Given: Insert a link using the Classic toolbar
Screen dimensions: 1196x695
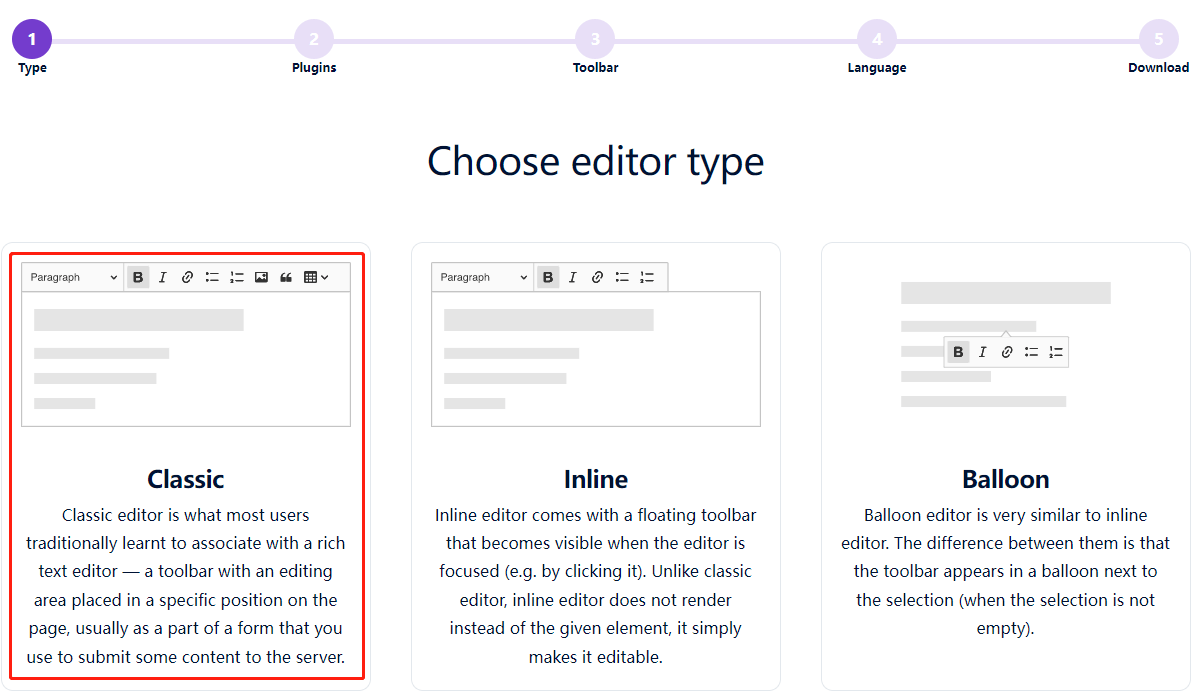Looking at the screenshot, I should 187,277.
